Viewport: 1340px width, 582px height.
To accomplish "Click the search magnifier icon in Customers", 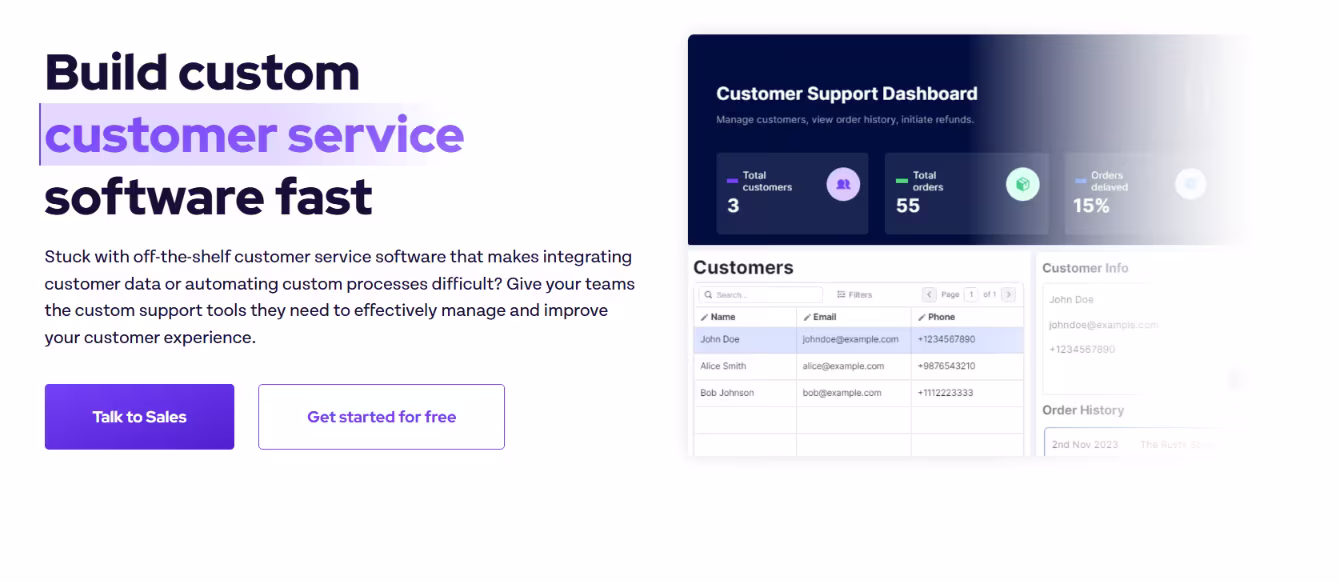I will point(708,295).
